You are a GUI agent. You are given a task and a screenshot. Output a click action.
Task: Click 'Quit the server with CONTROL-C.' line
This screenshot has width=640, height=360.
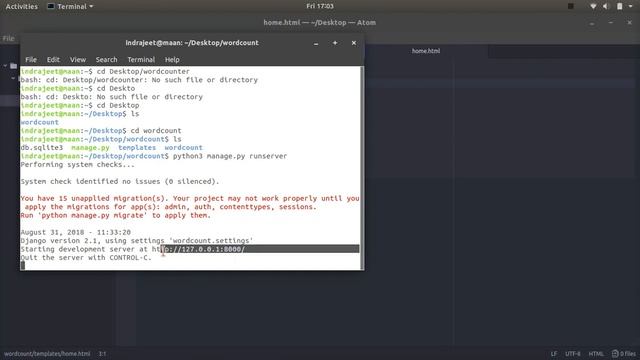tap(86, 258)
